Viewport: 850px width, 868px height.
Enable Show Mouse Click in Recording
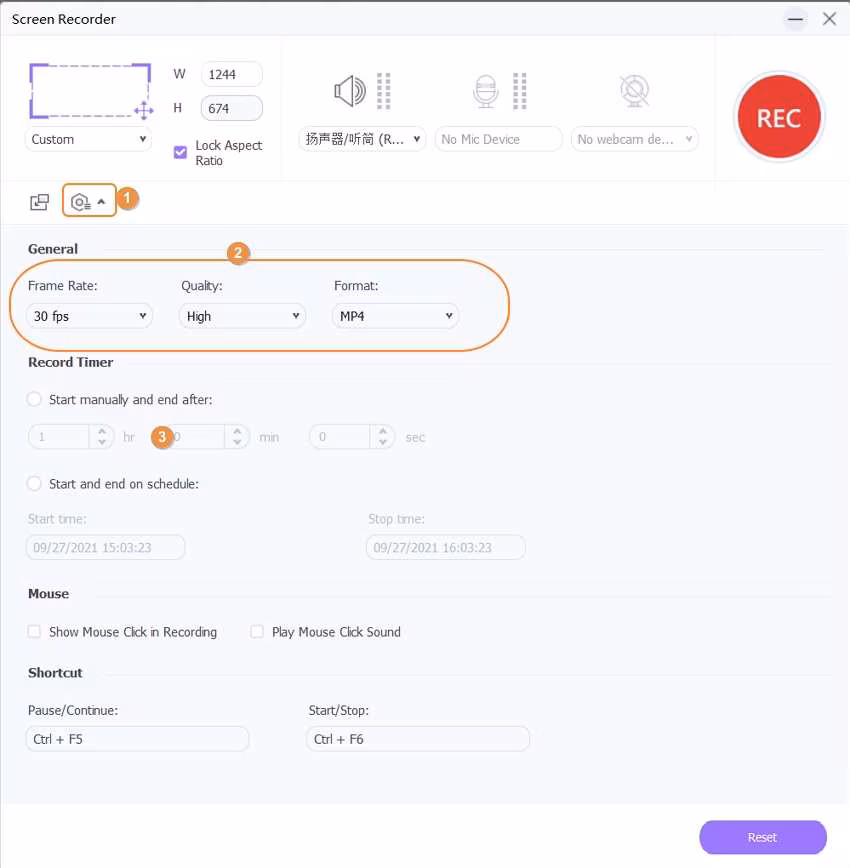click(x=34, y=632)
